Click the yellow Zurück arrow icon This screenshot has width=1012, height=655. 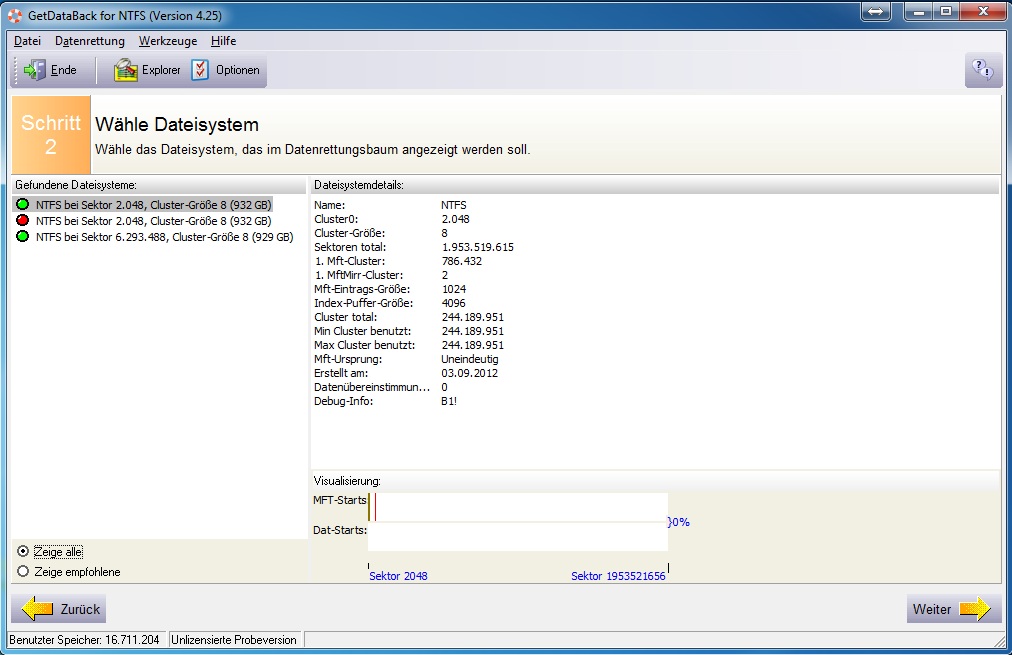pos(37,609)
